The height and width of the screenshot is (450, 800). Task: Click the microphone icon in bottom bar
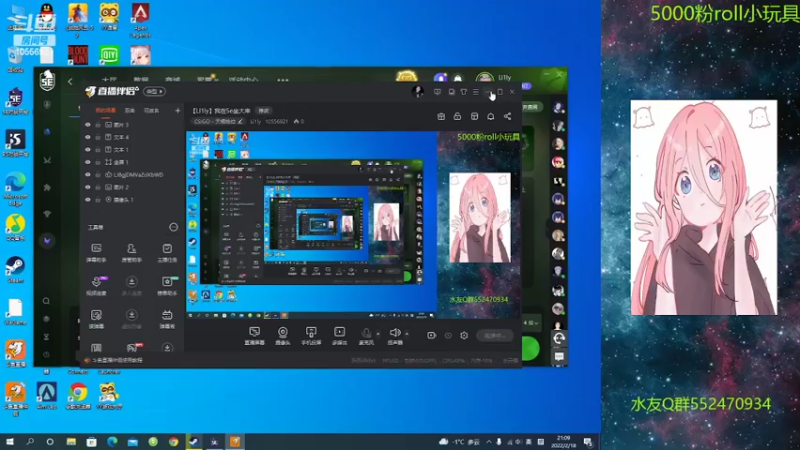click(x=366, y=334)
